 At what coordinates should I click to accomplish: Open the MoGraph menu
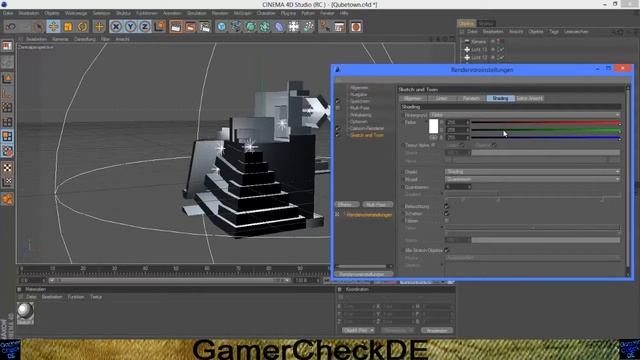[x=242, y=13]
